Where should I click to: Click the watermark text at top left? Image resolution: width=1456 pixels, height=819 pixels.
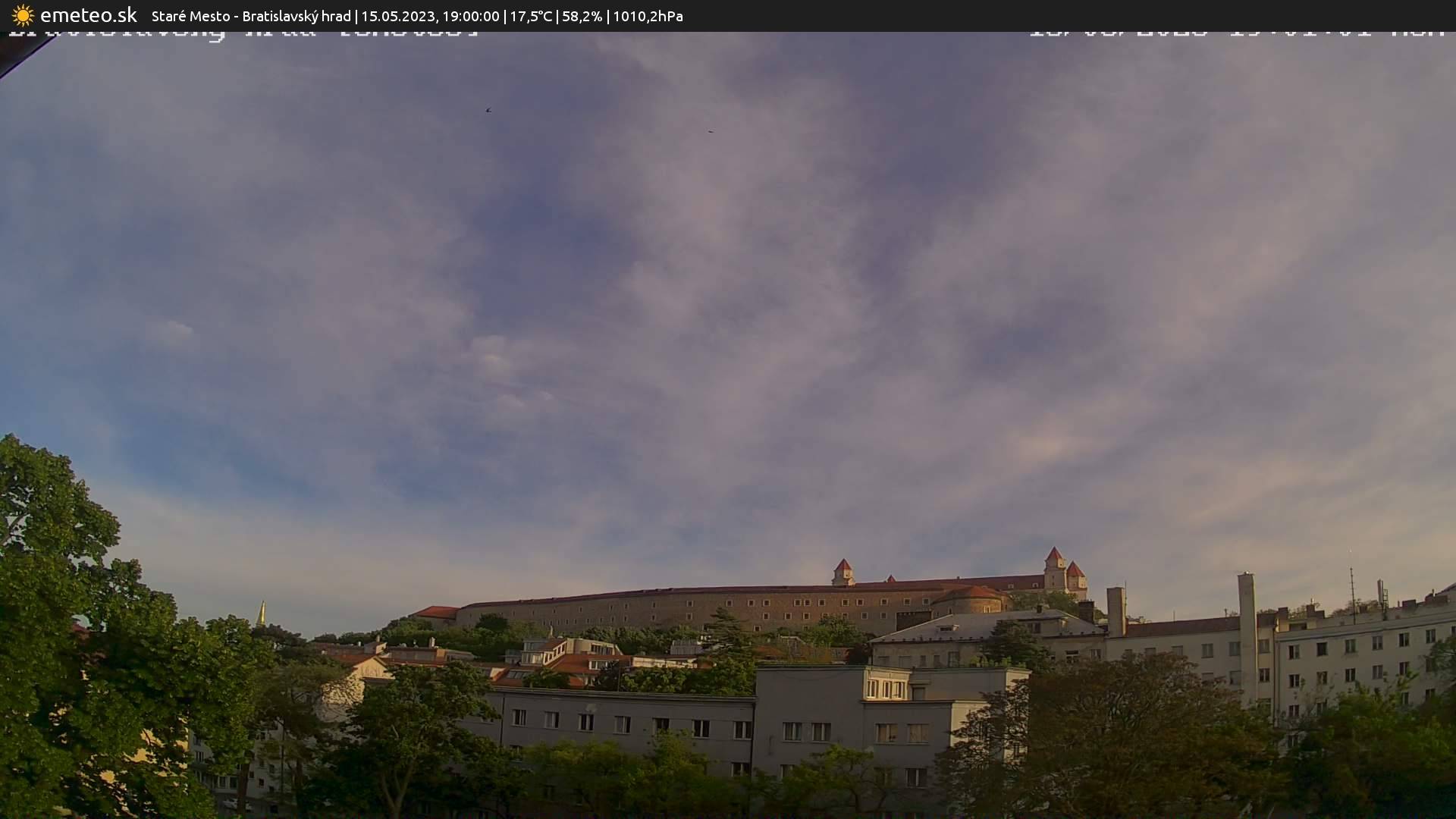pos(243,32)
